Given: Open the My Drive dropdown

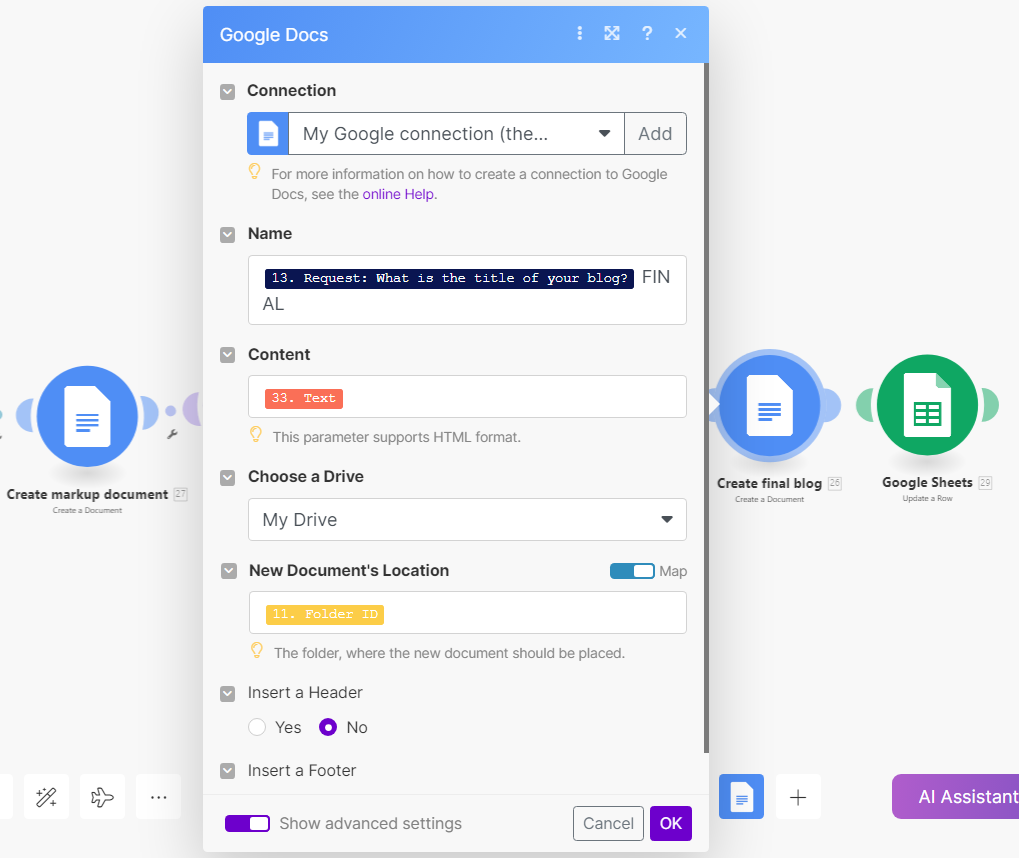Looking at the screenshot, I should [x=467, y=519].
